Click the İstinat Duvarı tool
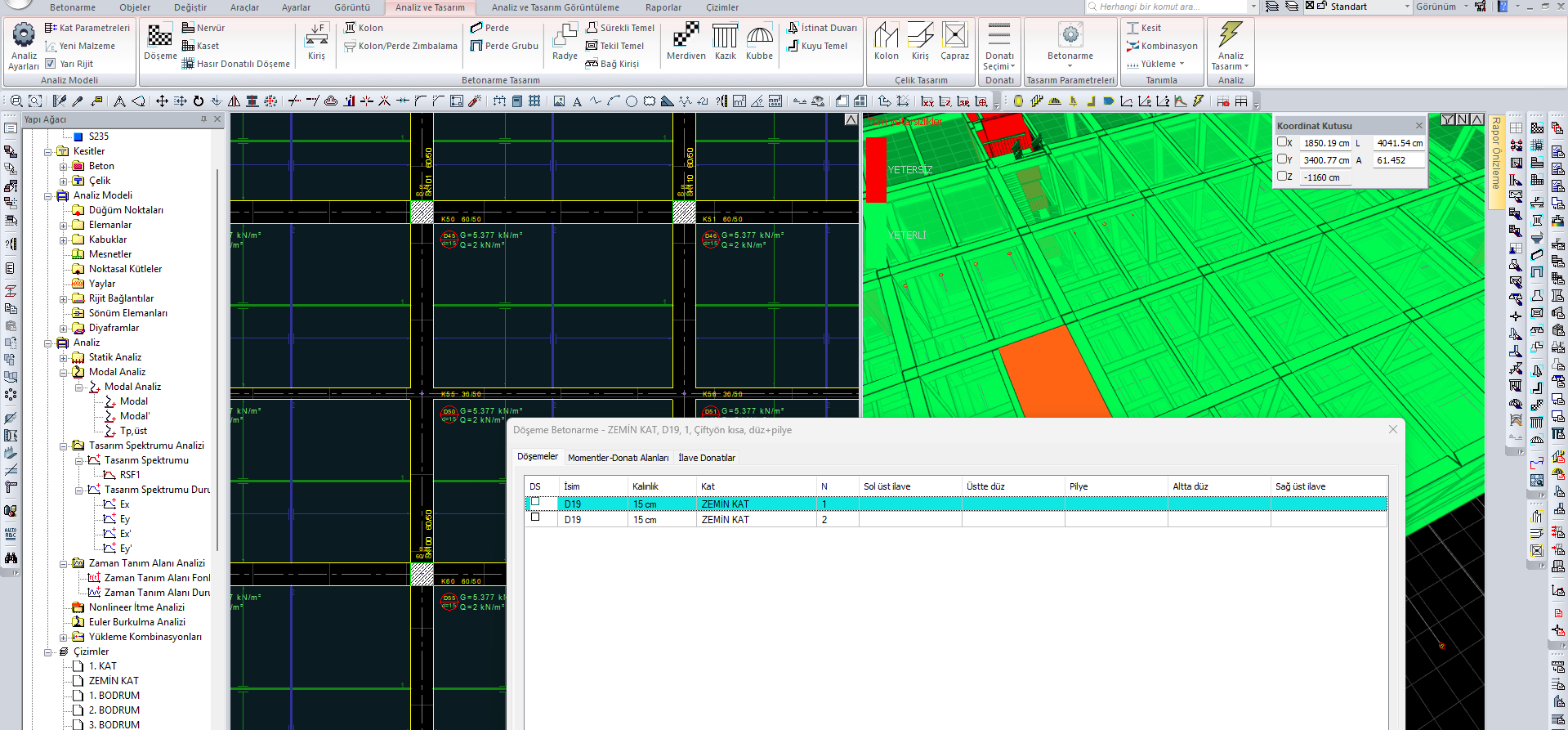Screen dimensions: 1568x730 coord(822,28)
